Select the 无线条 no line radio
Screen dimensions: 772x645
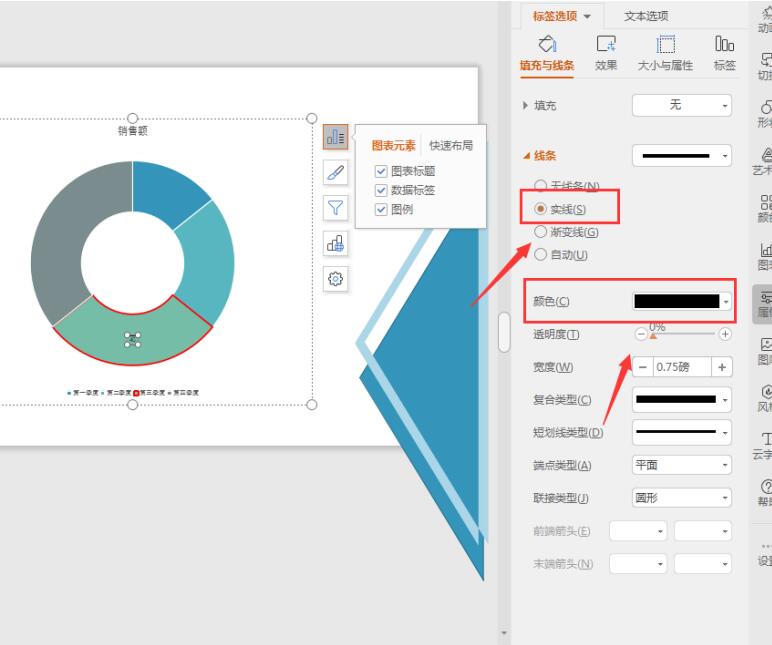(x=540, y=185)
